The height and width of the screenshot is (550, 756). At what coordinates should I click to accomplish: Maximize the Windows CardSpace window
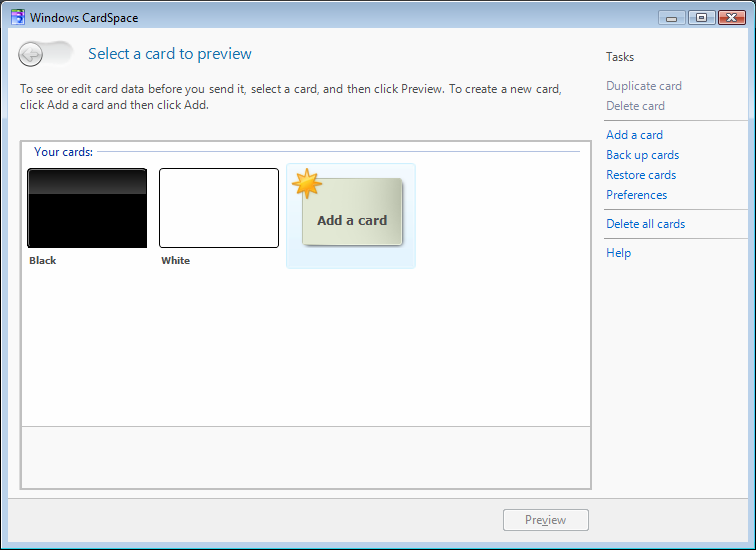[x=702, y=18]
